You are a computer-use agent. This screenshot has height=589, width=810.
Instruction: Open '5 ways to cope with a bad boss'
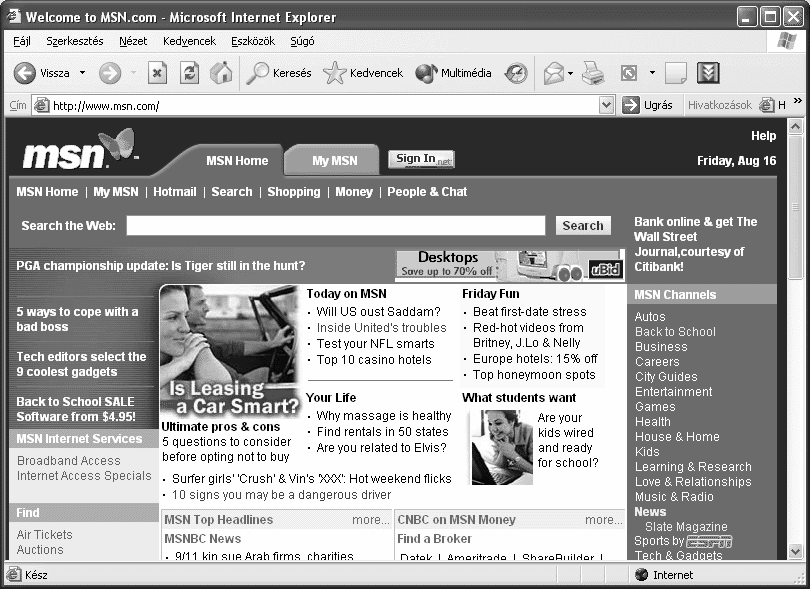pos(77,319)
